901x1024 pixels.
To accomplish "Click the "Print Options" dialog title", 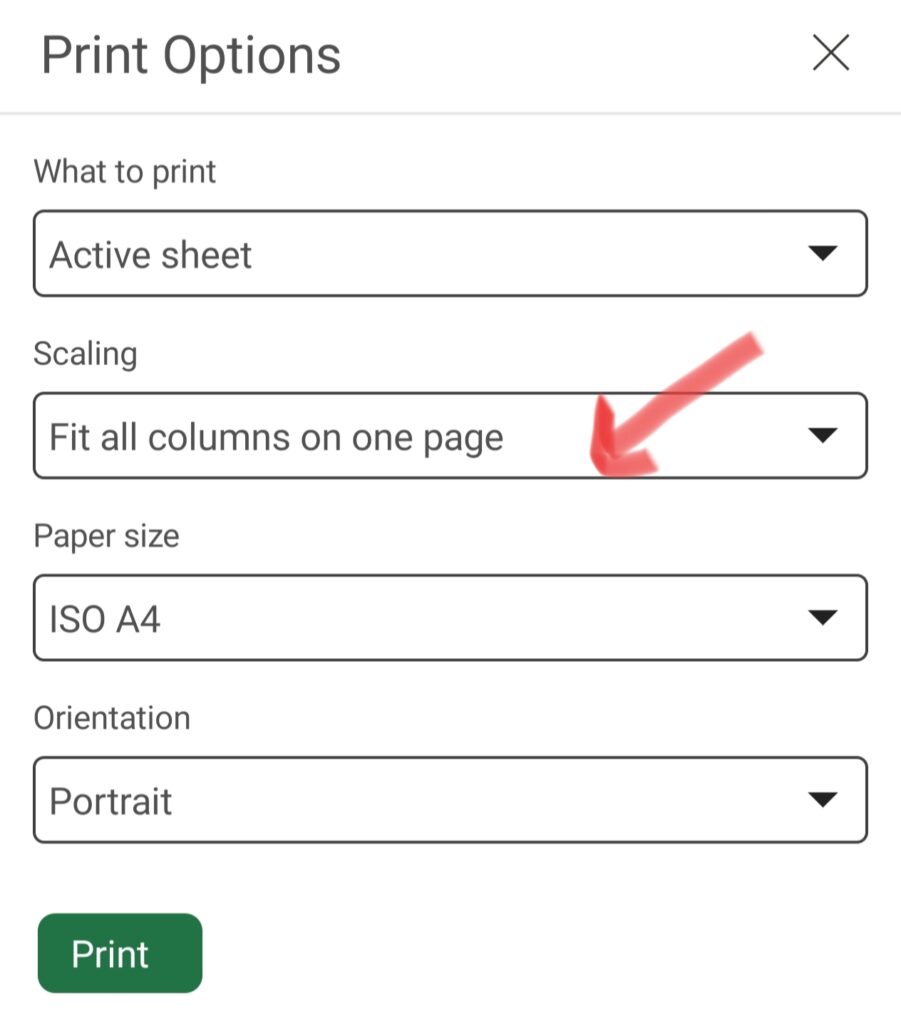I will click(x=191, y=55).
